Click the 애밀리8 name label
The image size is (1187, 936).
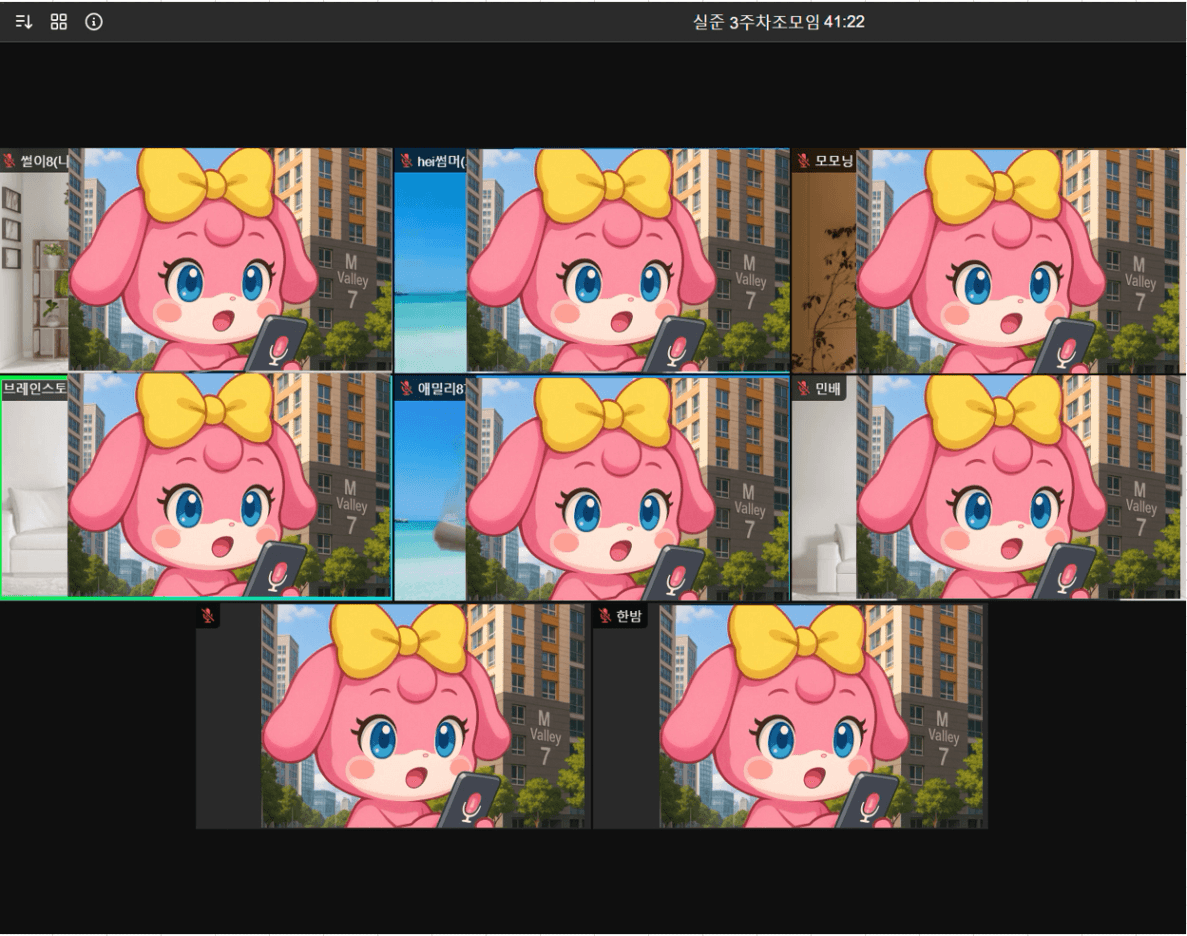point(441,388)
